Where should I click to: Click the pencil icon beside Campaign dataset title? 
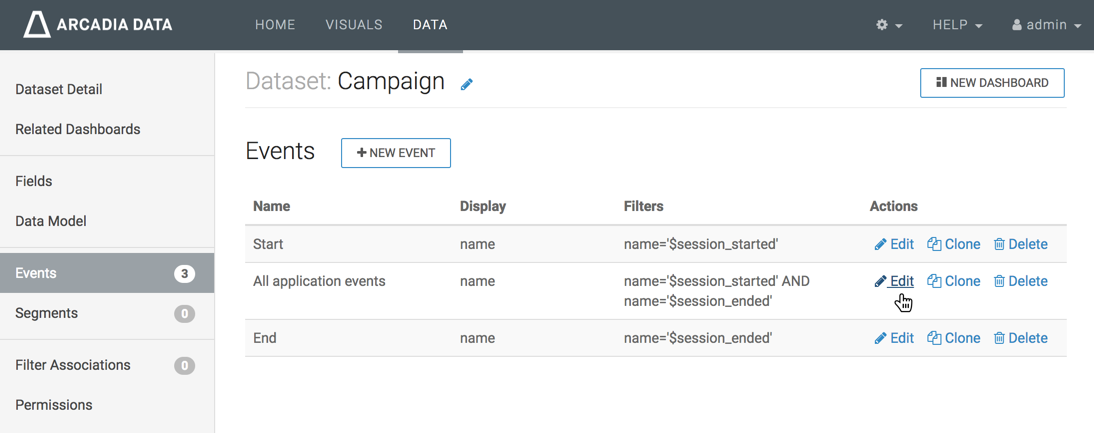467,85
